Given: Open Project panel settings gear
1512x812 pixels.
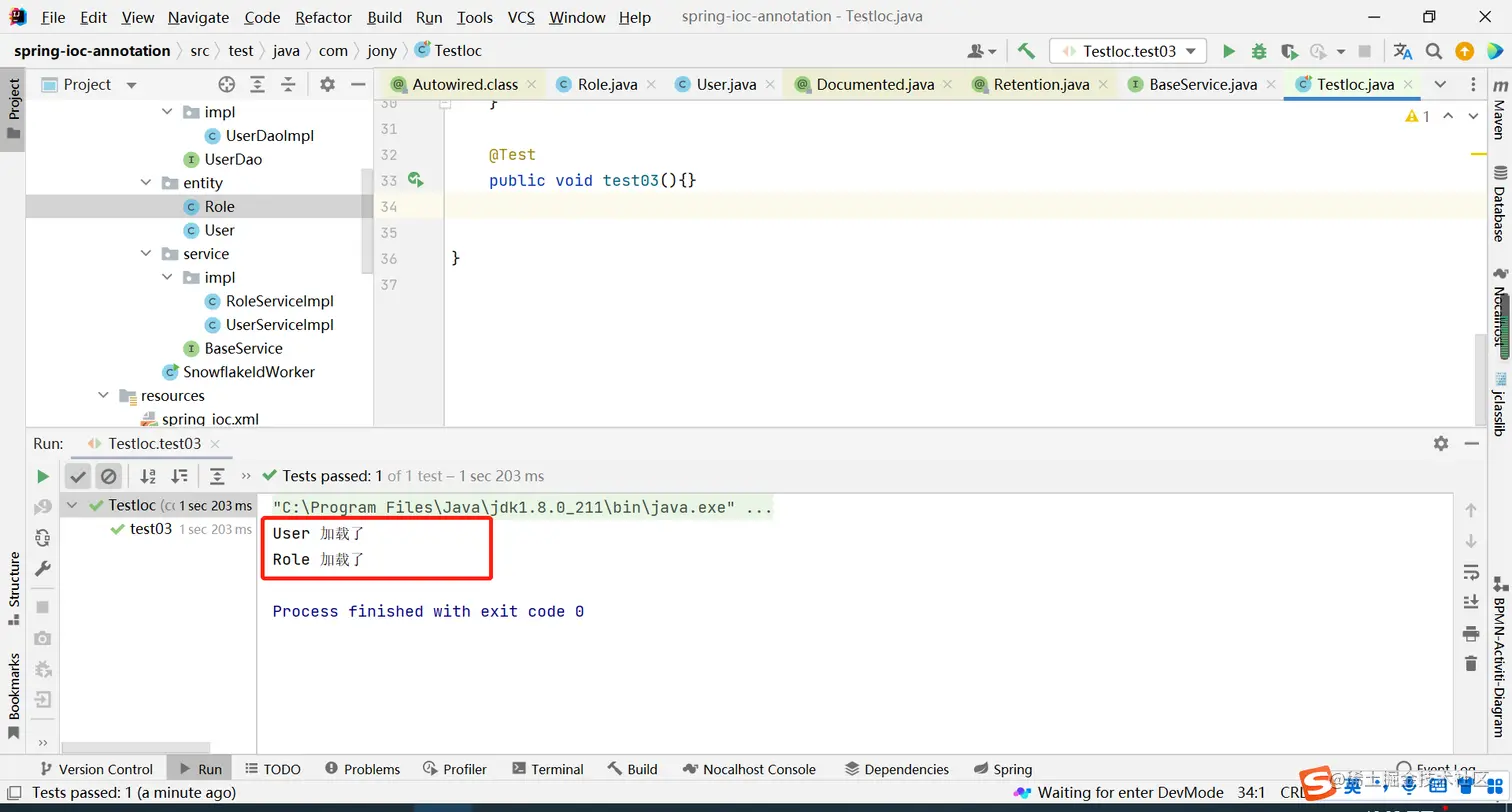Looking at the screenshot, I should click(327, 85).
